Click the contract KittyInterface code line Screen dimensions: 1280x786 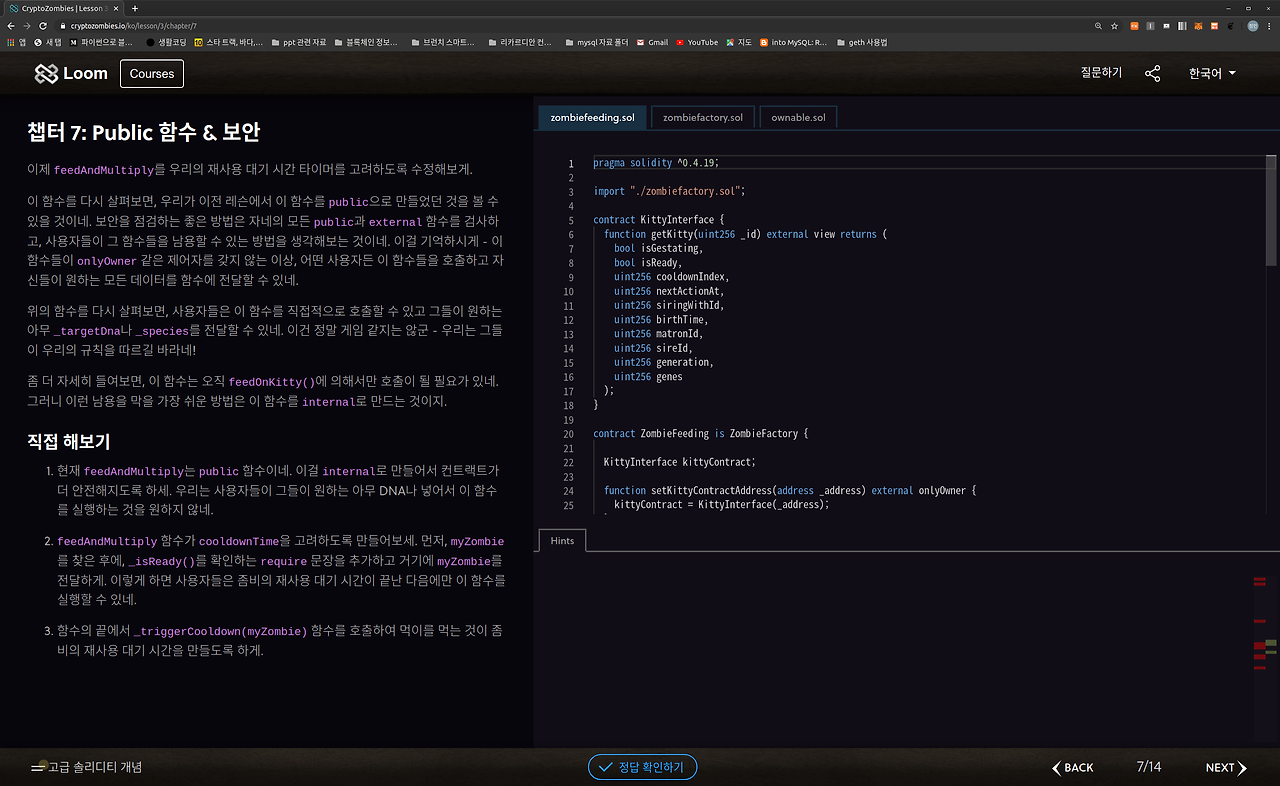658,220
